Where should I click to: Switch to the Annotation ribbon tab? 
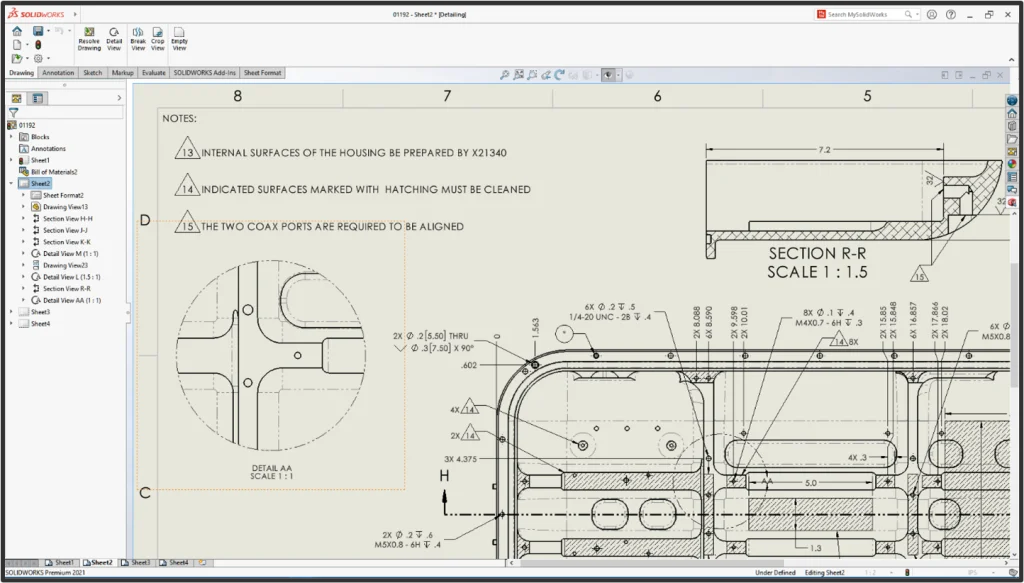58,73
